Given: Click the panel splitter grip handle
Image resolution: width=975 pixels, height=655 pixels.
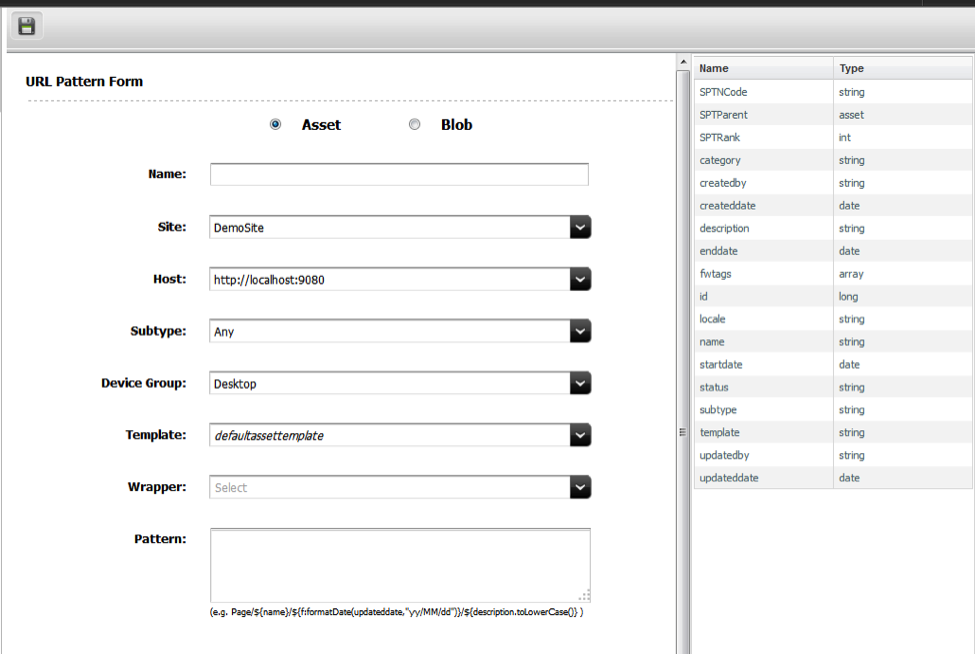Looking at the screenshot, I should 682,432.
